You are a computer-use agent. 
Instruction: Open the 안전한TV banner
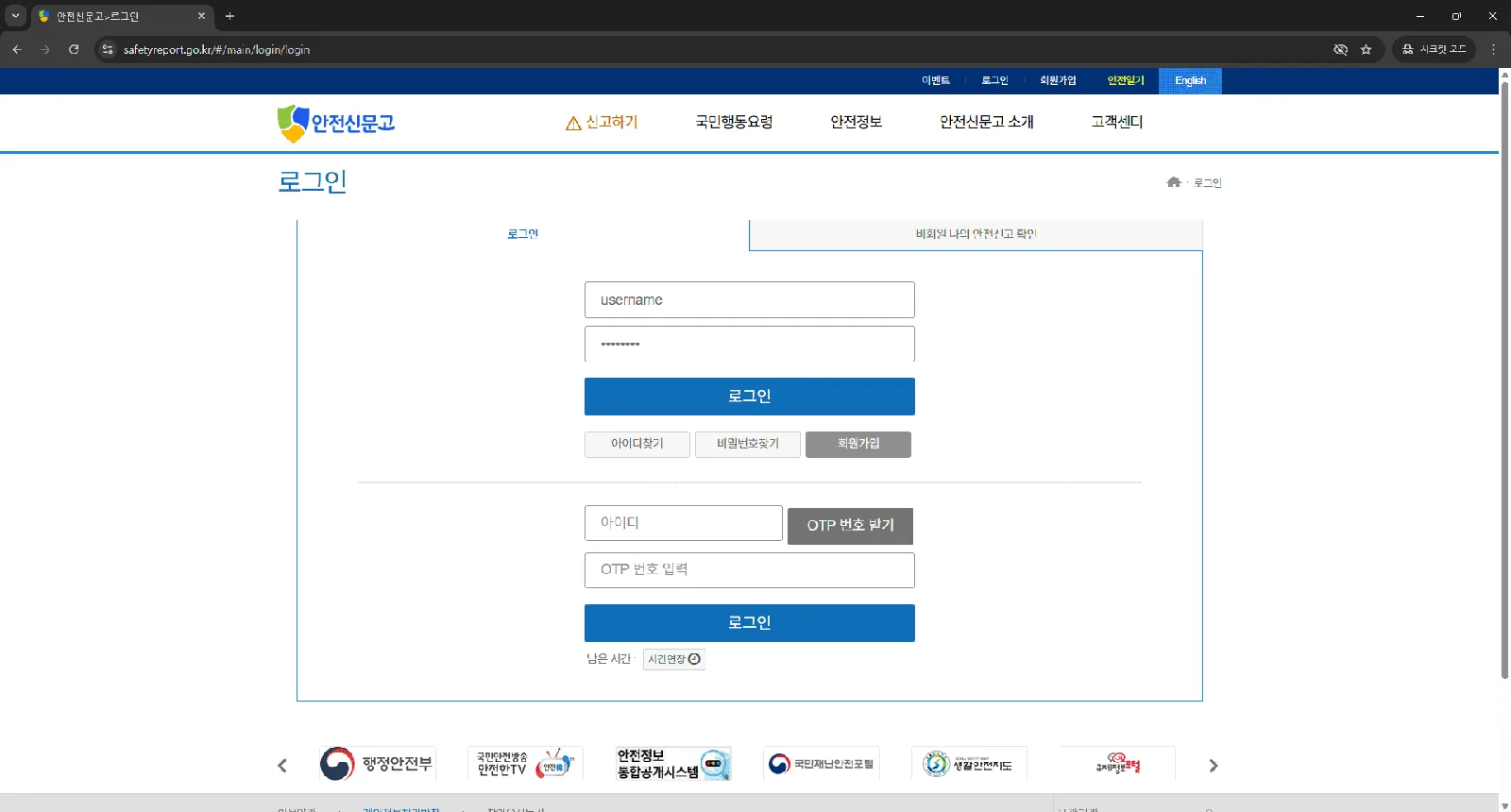(525, 763)
